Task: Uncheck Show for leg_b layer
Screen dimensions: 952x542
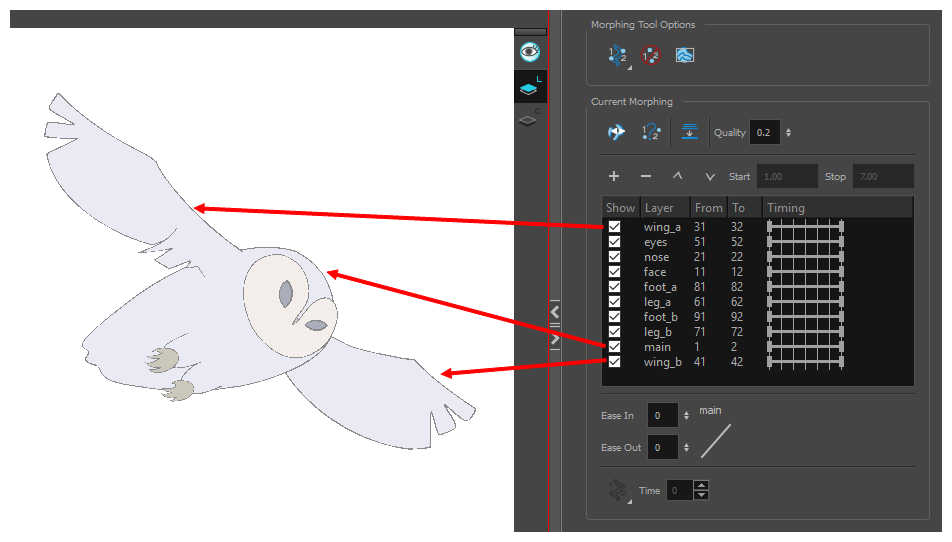Action: pyautogui.click(x=614, y=331)
